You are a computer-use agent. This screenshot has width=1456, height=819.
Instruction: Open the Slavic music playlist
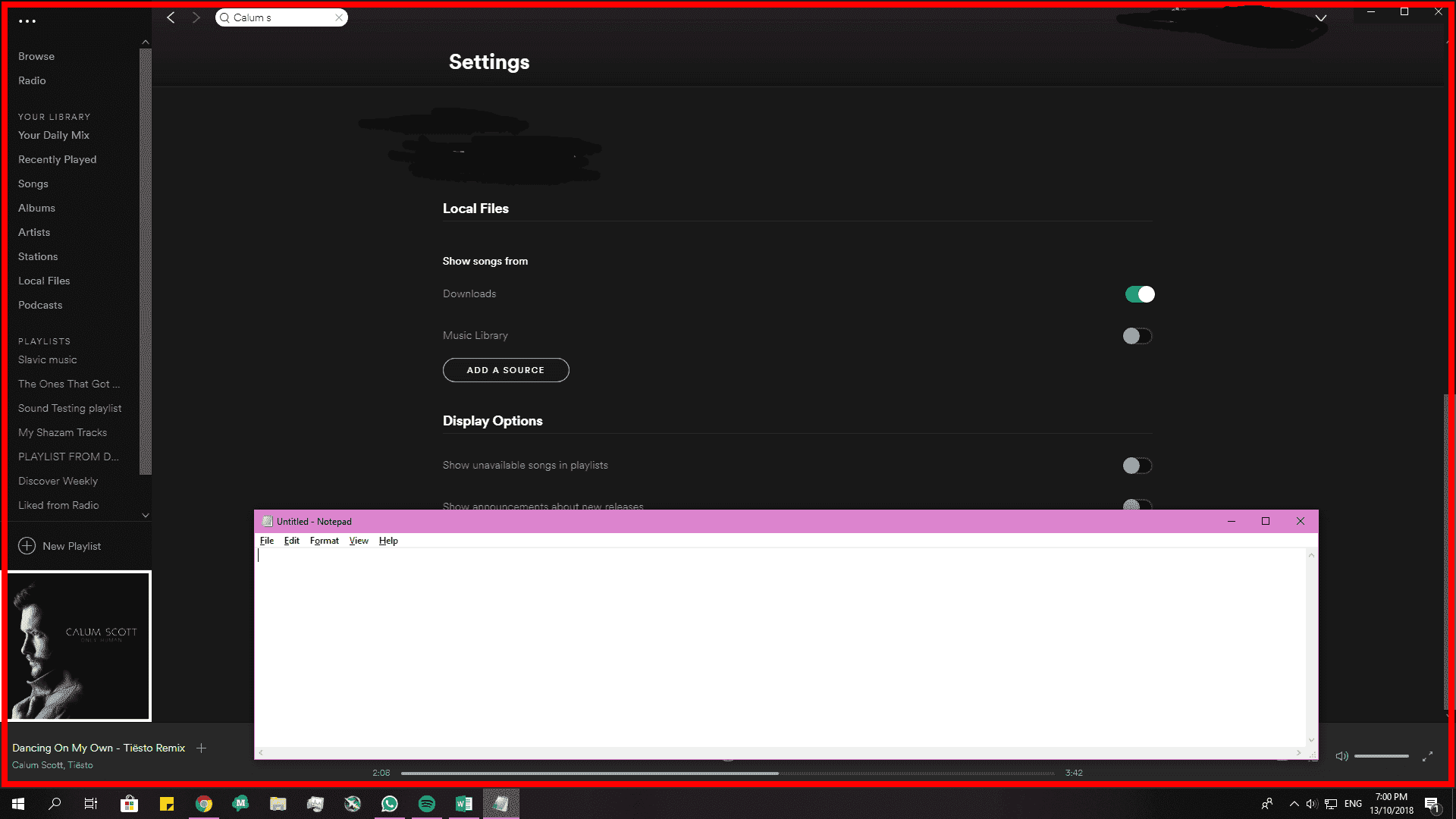48,359
